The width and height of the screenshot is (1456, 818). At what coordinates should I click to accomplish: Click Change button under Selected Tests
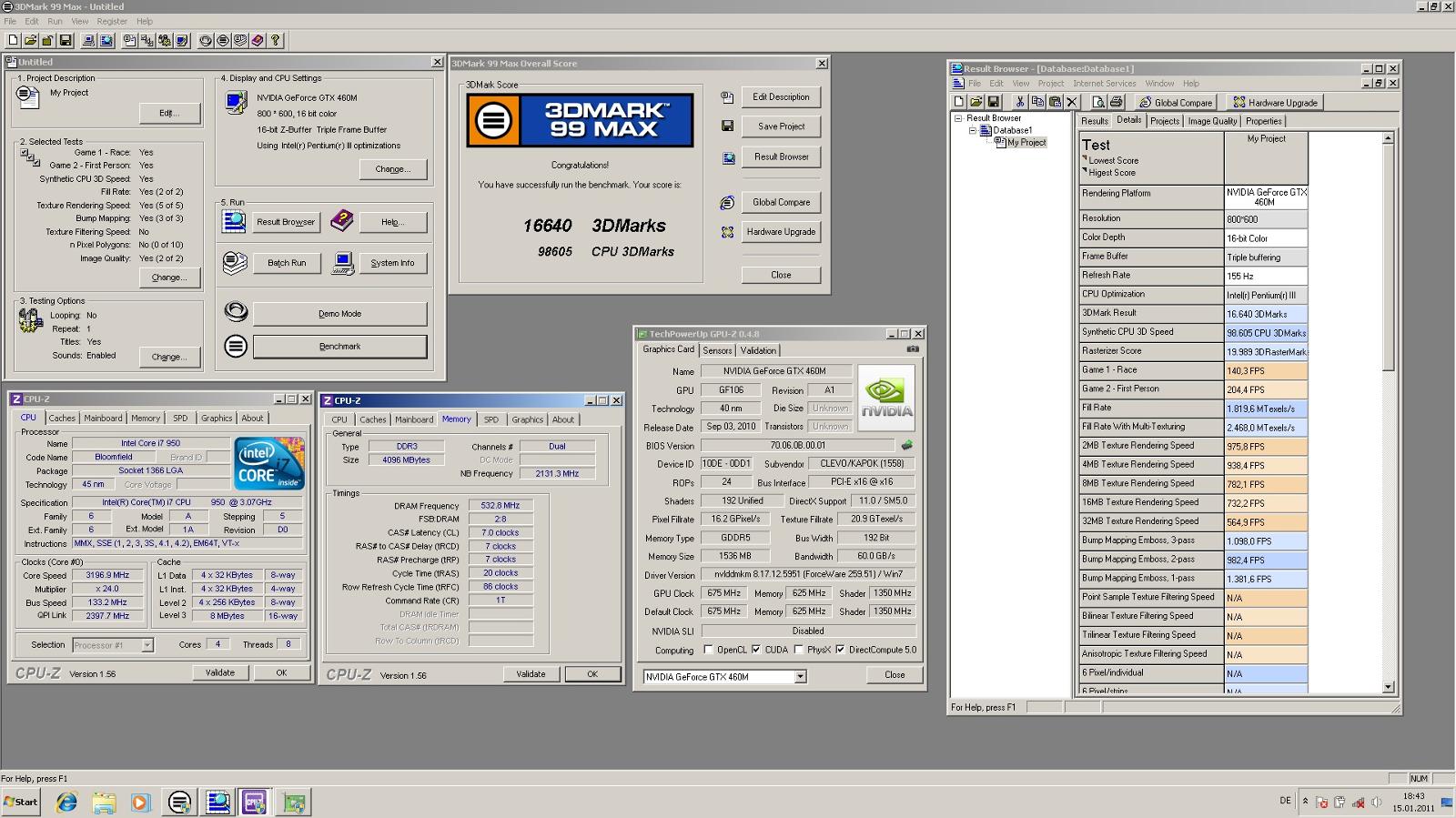(x=169, y=278)
